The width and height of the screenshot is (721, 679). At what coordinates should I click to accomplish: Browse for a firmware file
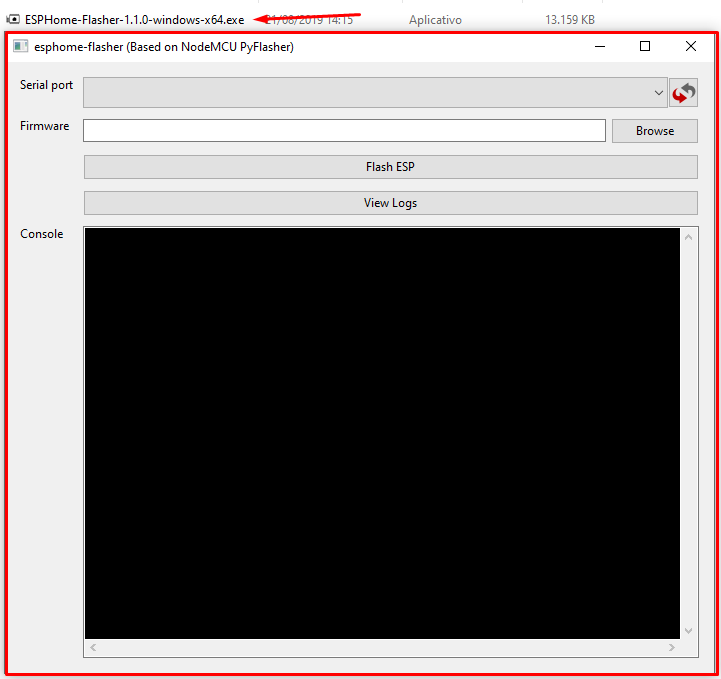point(655,131)
